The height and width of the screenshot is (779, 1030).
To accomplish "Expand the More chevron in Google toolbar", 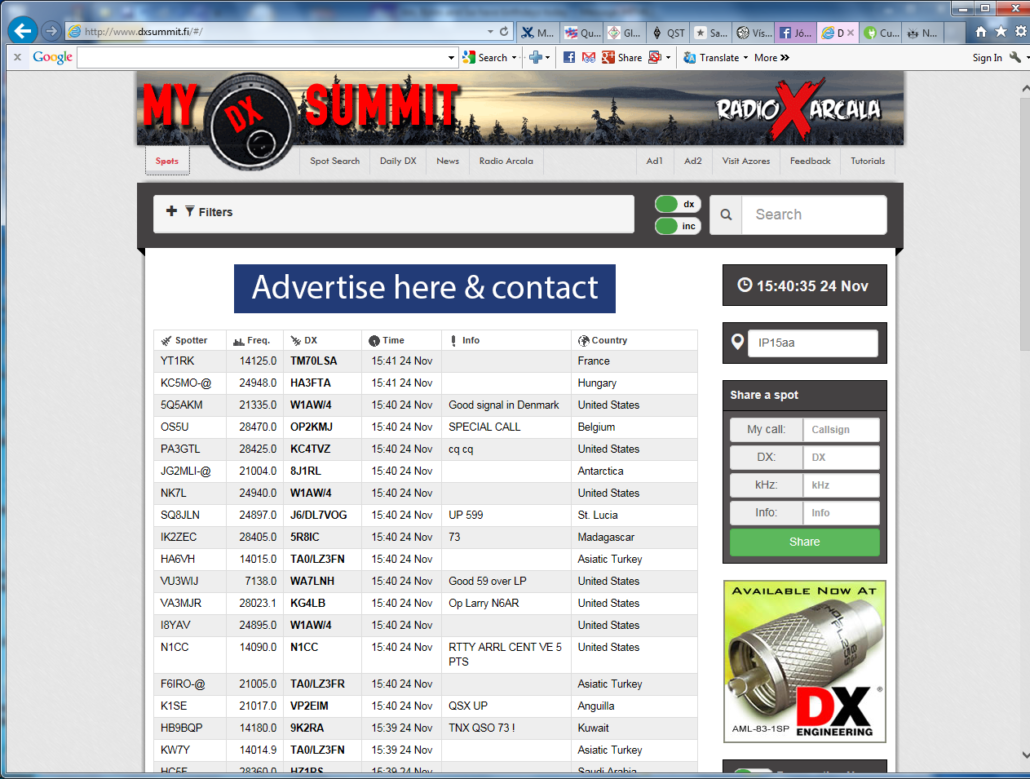I will 785,58.
